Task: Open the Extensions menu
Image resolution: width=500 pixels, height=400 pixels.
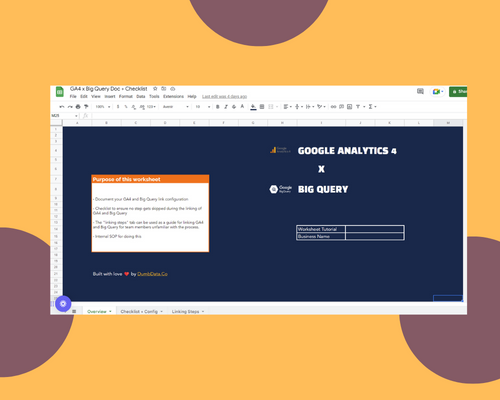Action: [x=173, y=96]
